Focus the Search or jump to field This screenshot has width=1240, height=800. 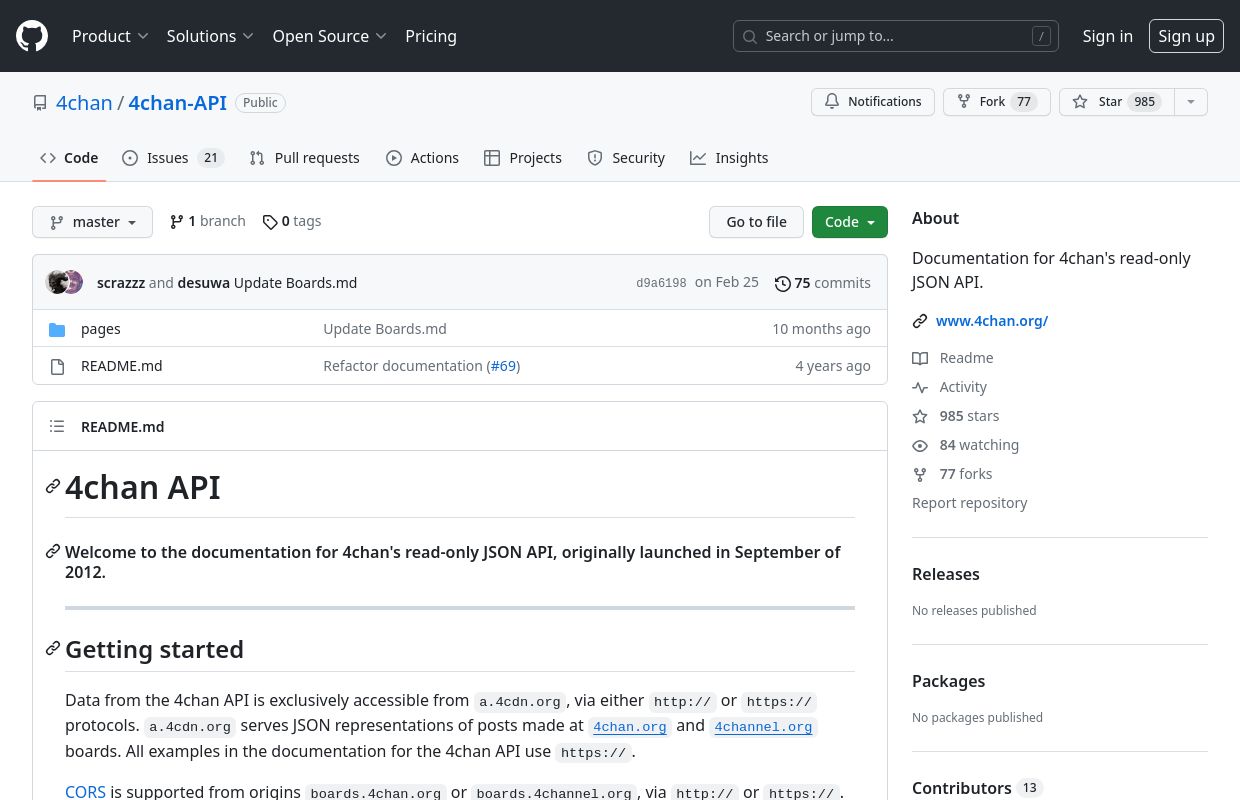[896, 36]
